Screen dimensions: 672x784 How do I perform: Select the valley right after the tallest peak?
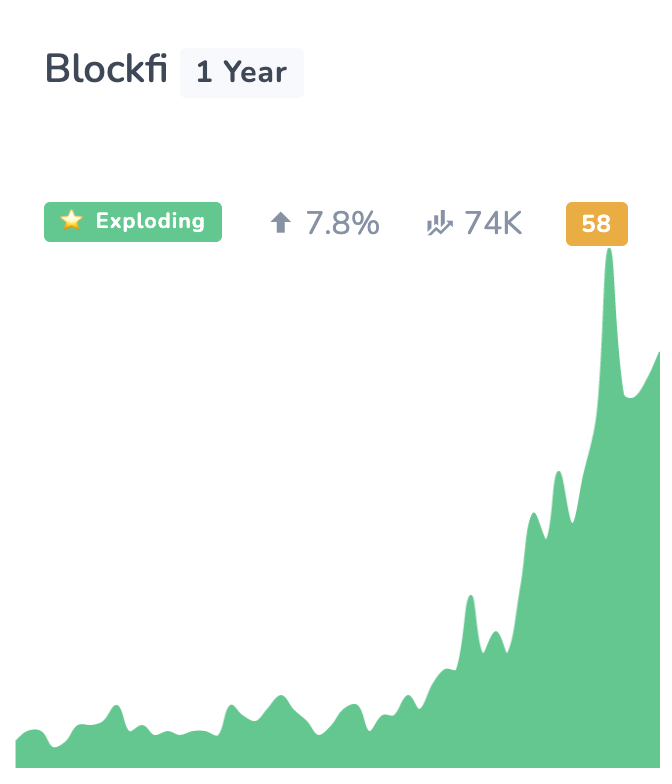pyautogui.click(x=629, y=396)
